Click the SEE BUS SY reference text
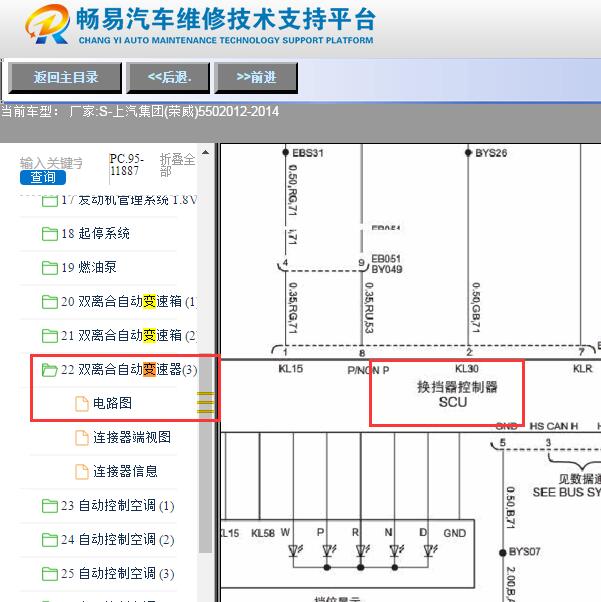 click(x=566, y=492)
